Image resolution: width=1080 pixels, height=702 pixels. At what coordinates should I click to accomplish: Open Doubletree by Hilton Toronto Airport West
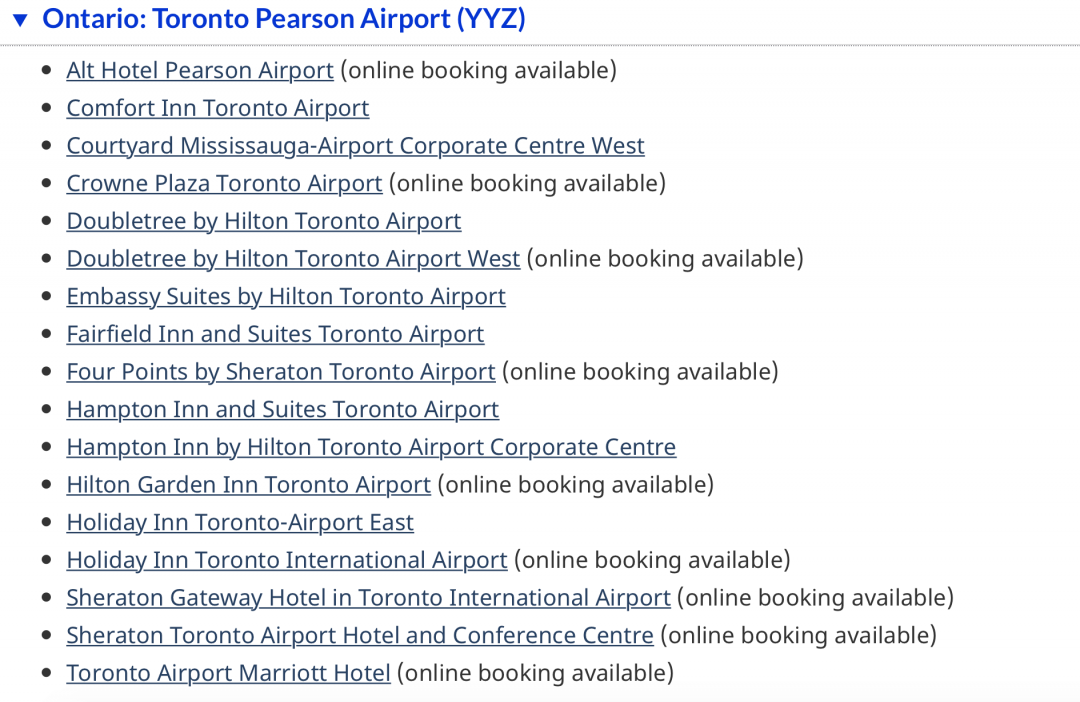[293, 259]
